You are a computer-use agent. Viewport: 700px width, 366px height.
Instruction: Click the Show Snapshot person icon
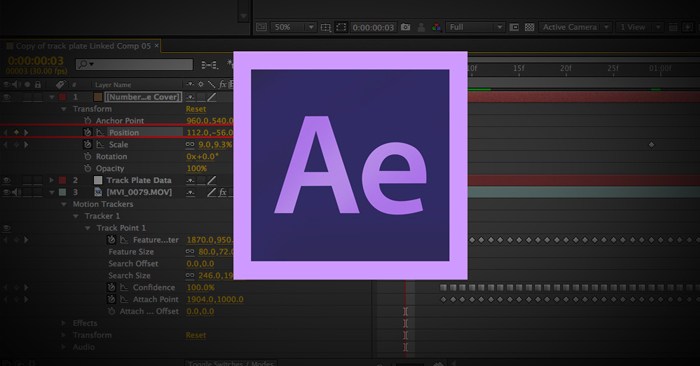[421, 27]
